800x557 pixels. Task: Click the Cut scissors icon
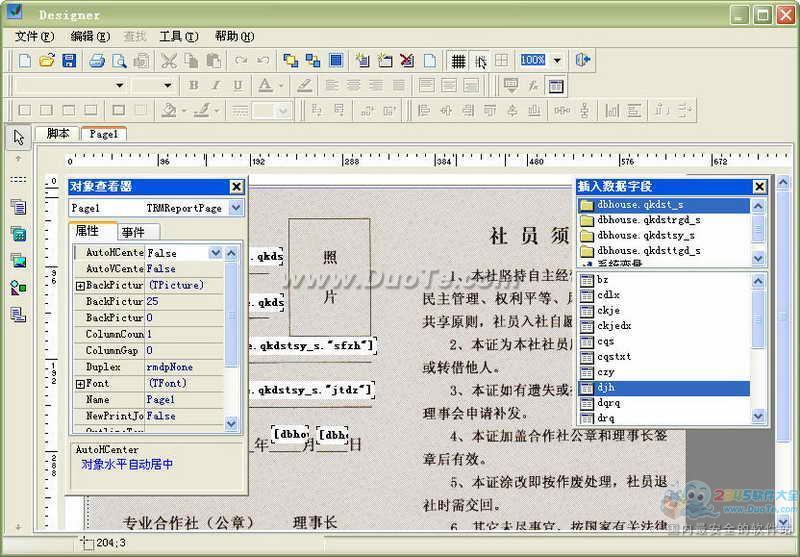pos(169,61)
